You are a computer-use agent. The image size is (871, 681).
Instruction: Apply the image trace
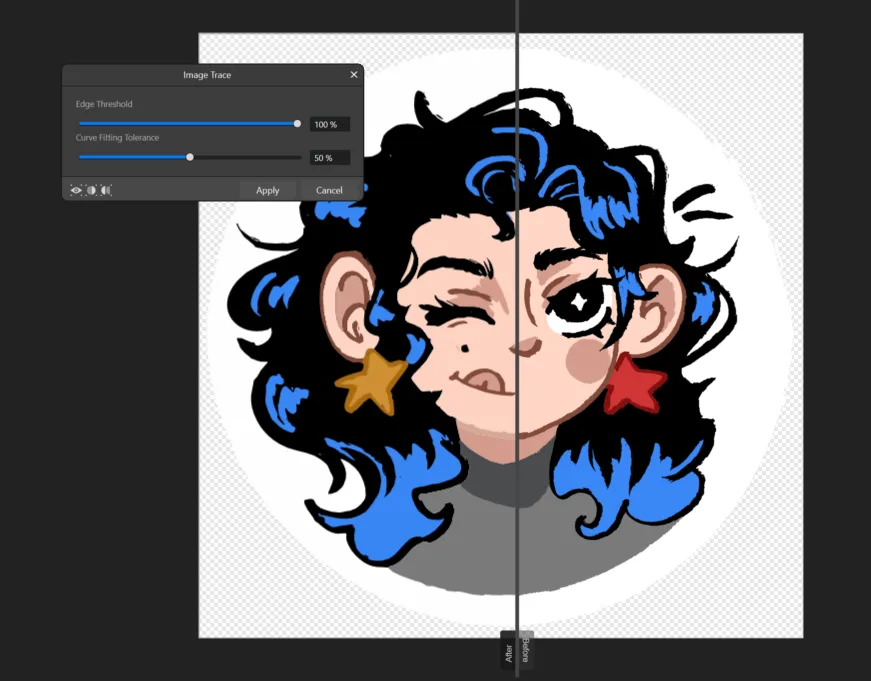coord(267,189)
